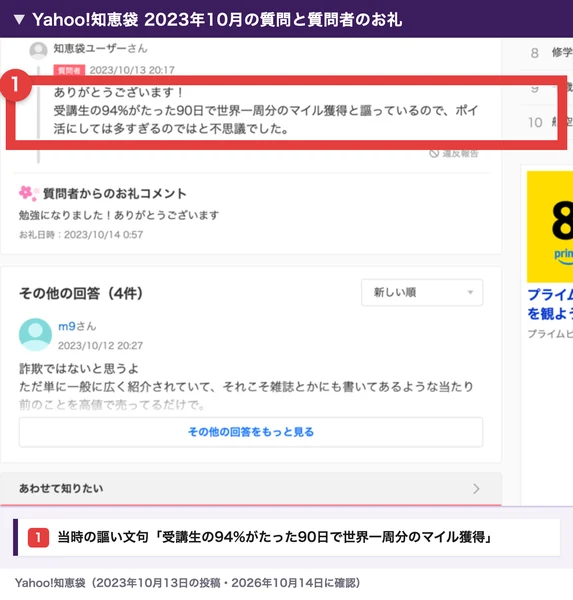
Task: Click the text 勉強になりました！ありがとうございます
Action: coord(119,215)
